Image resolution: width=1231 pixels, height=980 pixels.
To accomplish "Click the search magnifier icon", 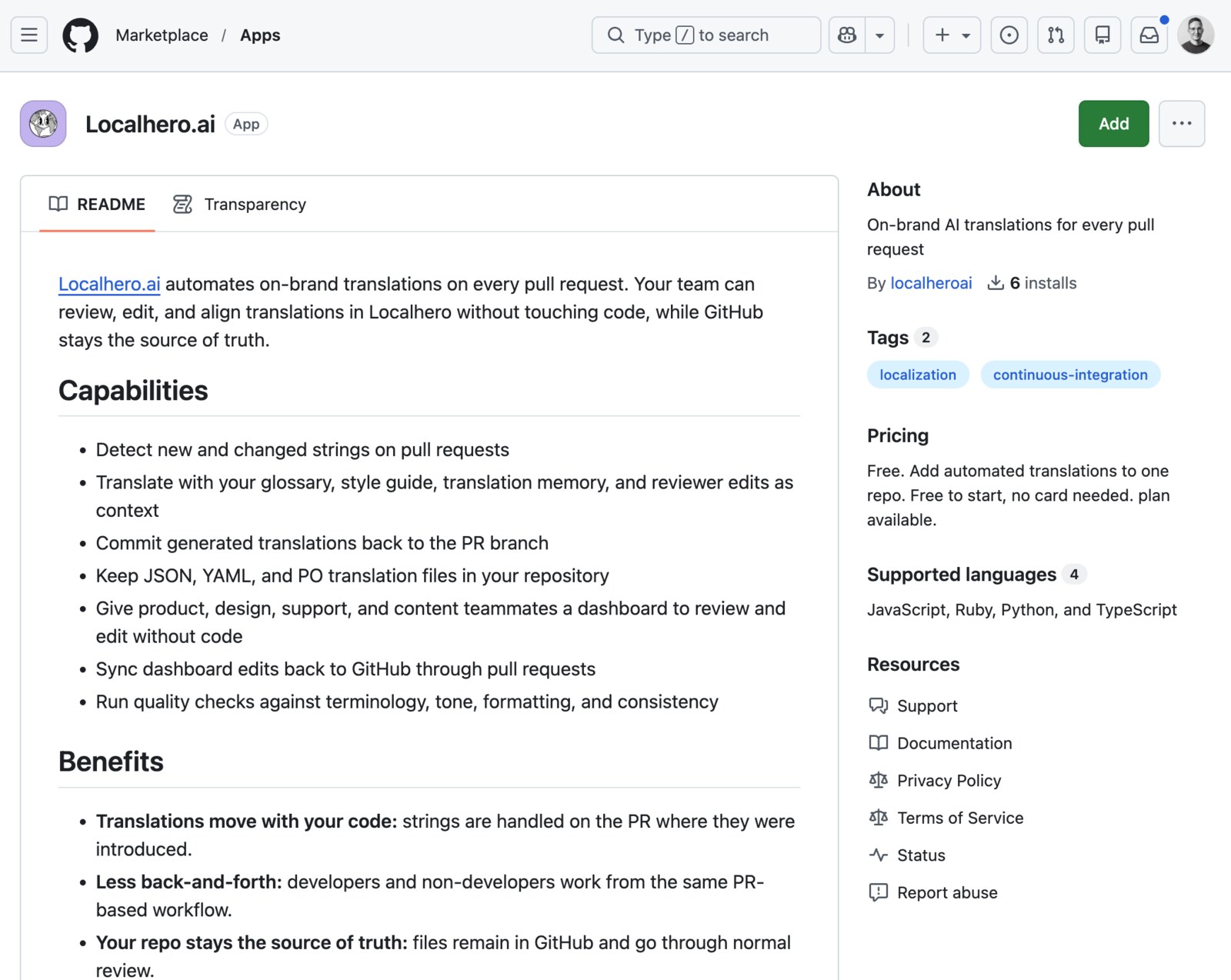I will coord(615,35).
